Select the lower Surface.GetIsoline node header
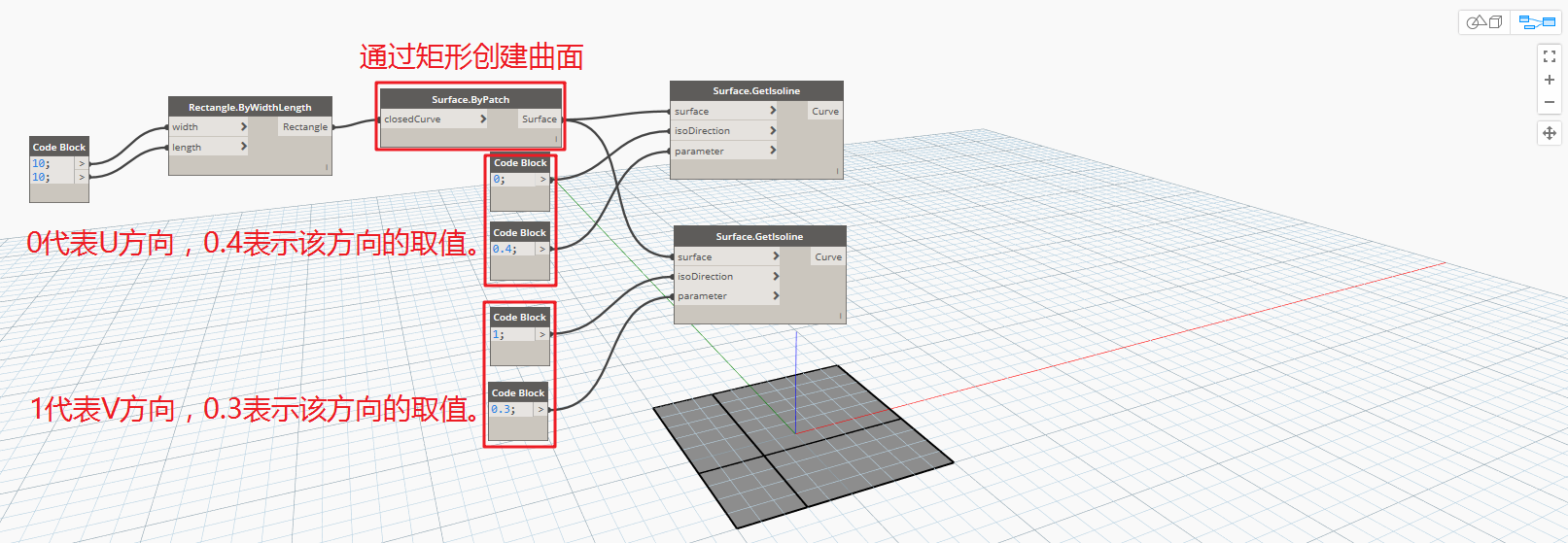Image resolution: width=1568 pixels, height=543 pixels. pos(759,236)
